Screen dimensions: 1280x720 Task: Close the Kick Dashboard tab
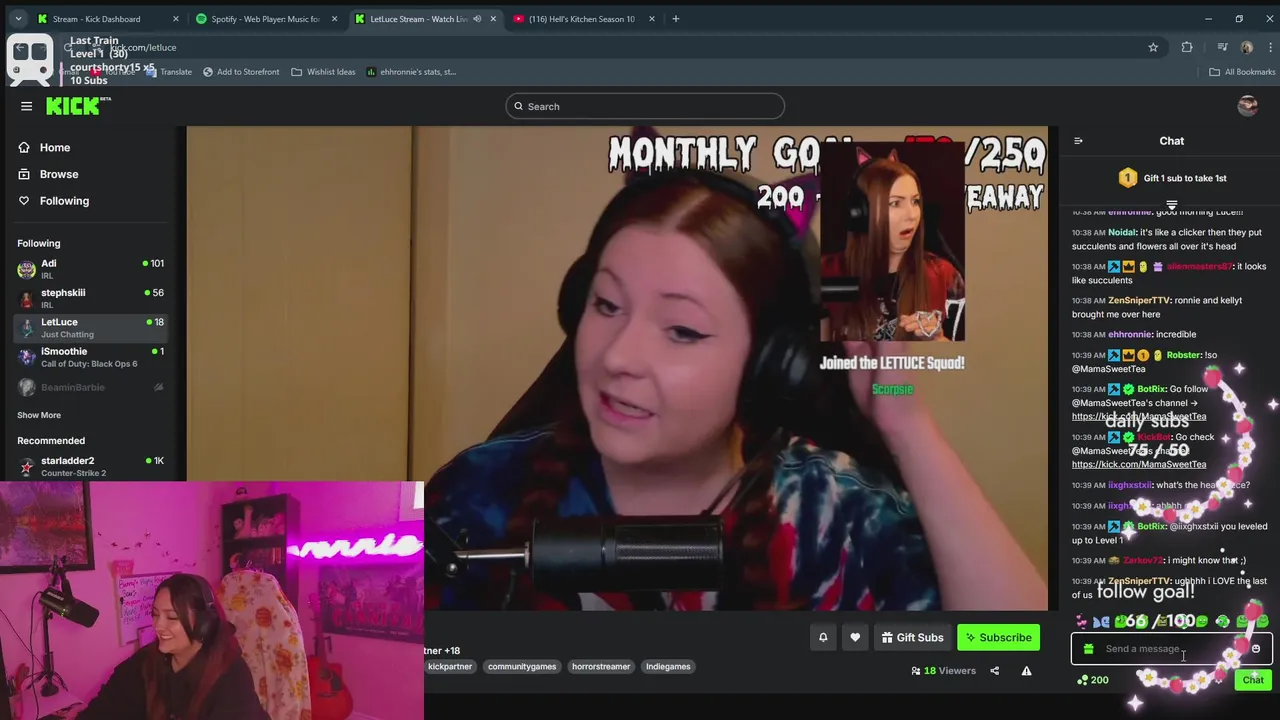coord(176,19)
